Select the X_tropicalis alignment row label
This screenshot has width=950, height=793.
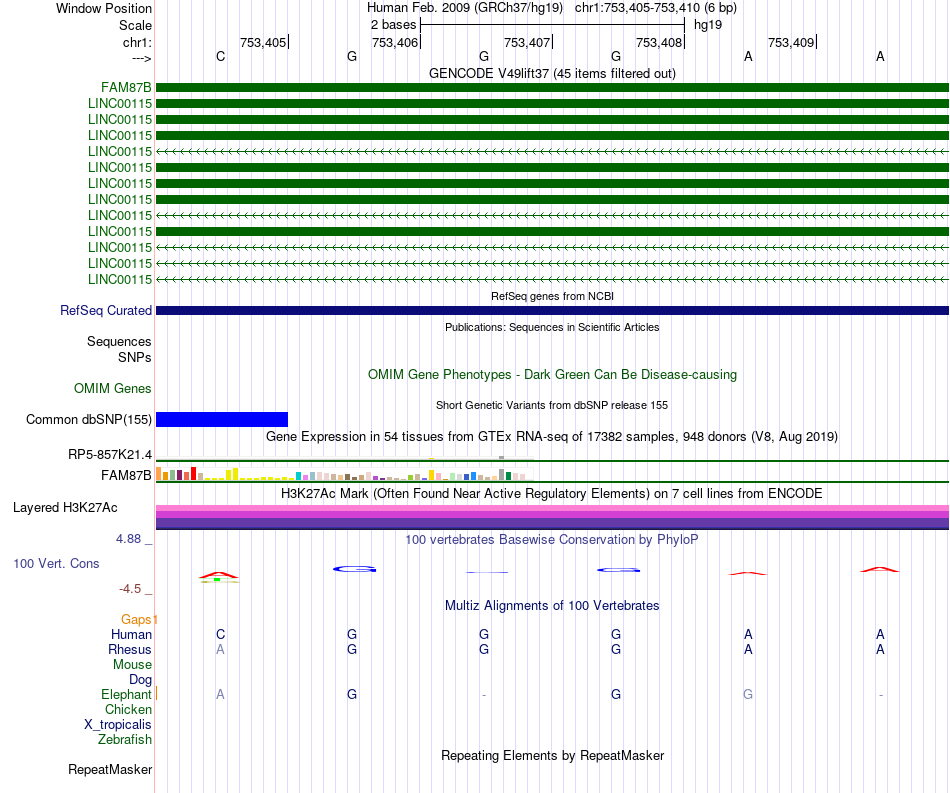tap(118, 725)
